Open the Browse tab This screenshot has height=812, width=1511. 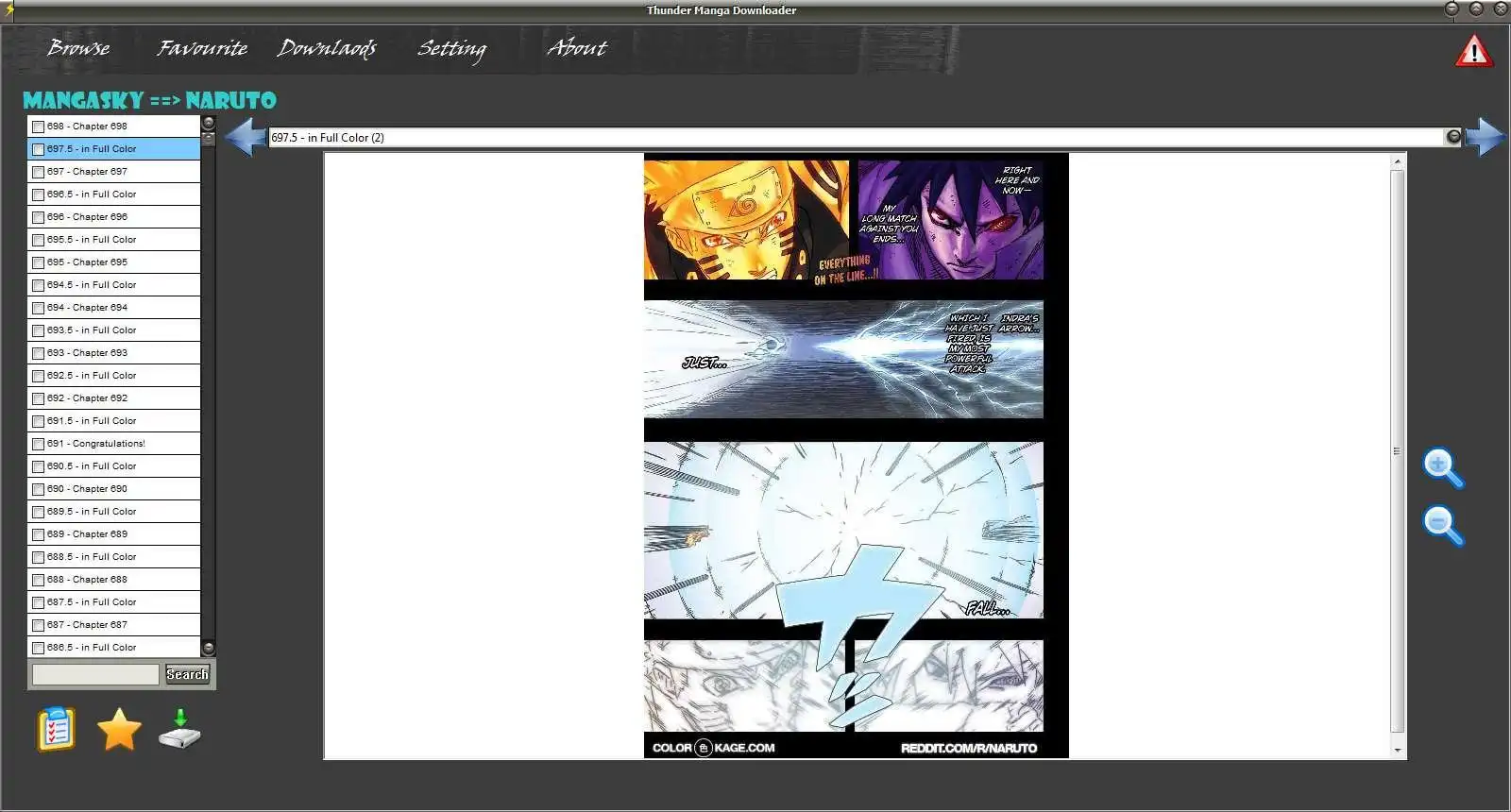[x=78, y=47]
